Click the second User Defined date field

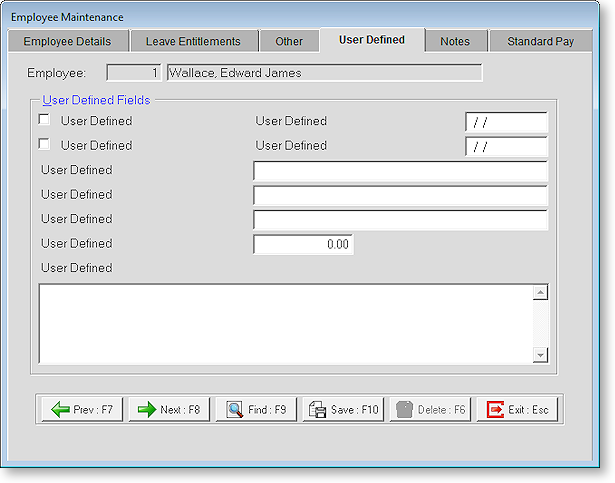(506, 147)
